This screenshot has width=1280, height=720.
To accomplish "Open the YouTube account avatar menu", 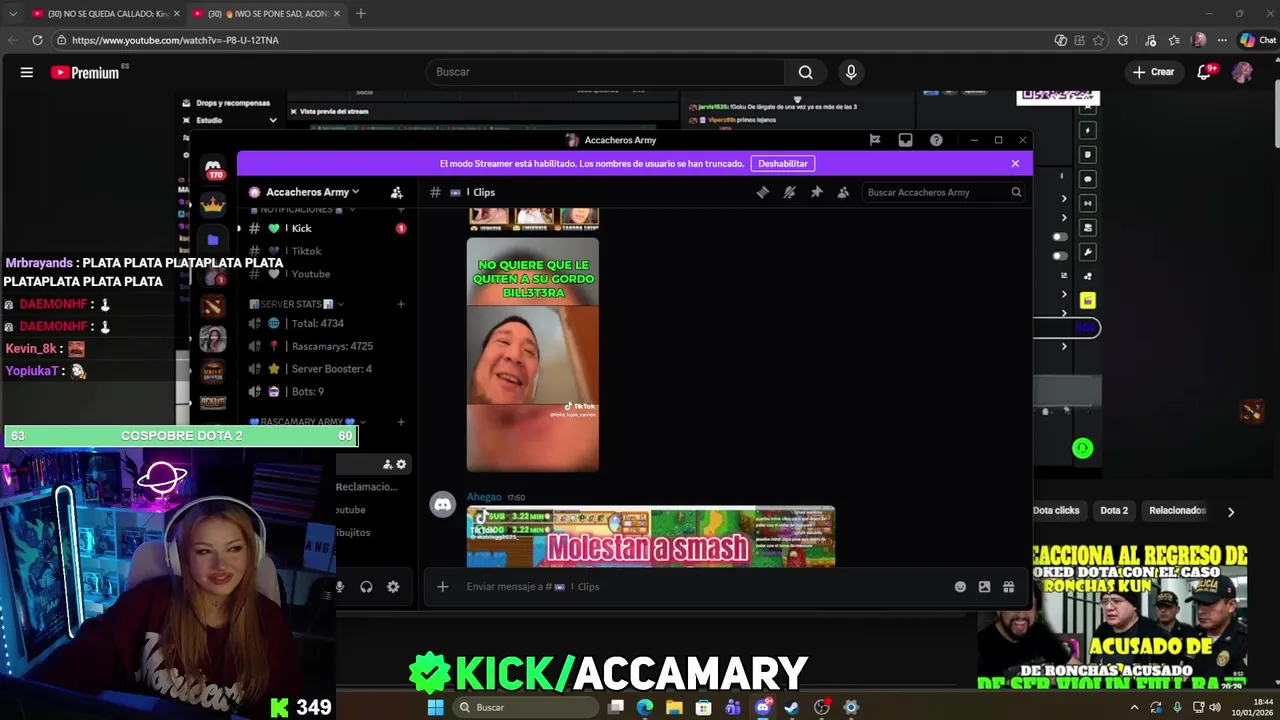I will tap(1242, 72).
